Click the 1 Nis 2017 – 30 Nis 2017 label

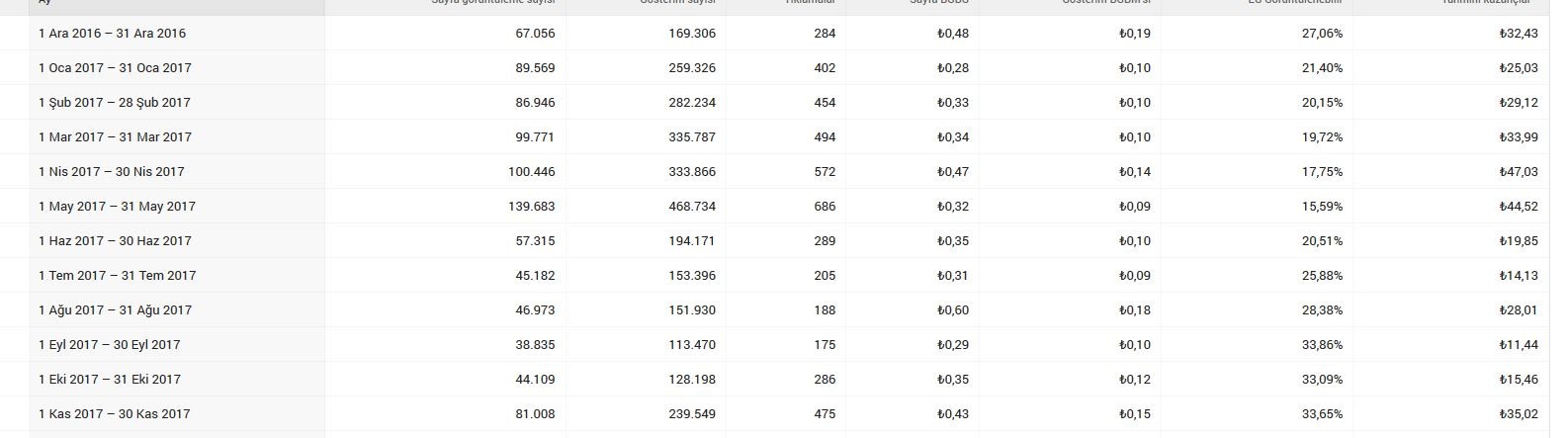coord(112,171)
